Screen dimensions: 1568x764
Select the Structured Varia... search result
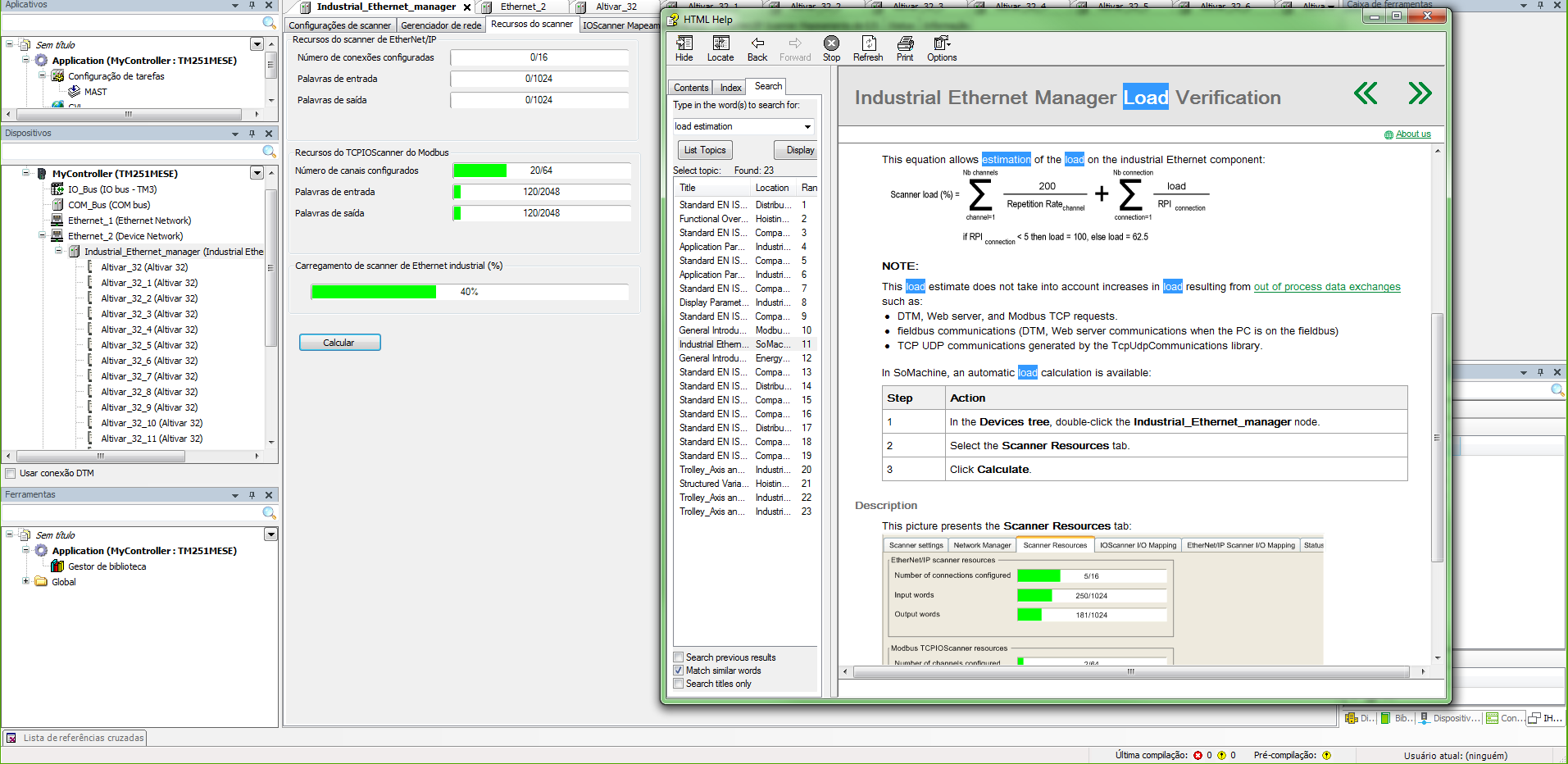coord(713,484)
